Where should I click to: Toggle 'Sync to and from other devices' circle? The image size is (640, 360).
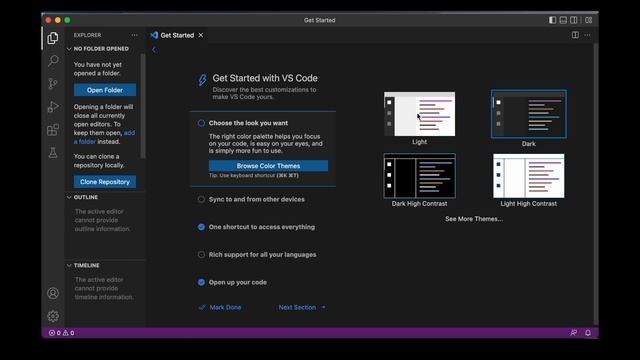click(201, 199)
